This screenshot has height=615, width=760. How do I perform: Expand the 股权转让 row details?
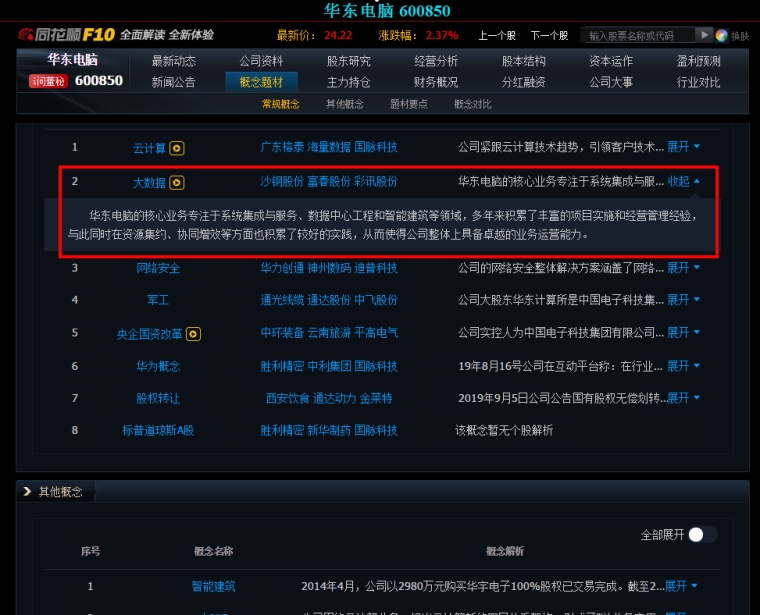(x=683, y=398)
